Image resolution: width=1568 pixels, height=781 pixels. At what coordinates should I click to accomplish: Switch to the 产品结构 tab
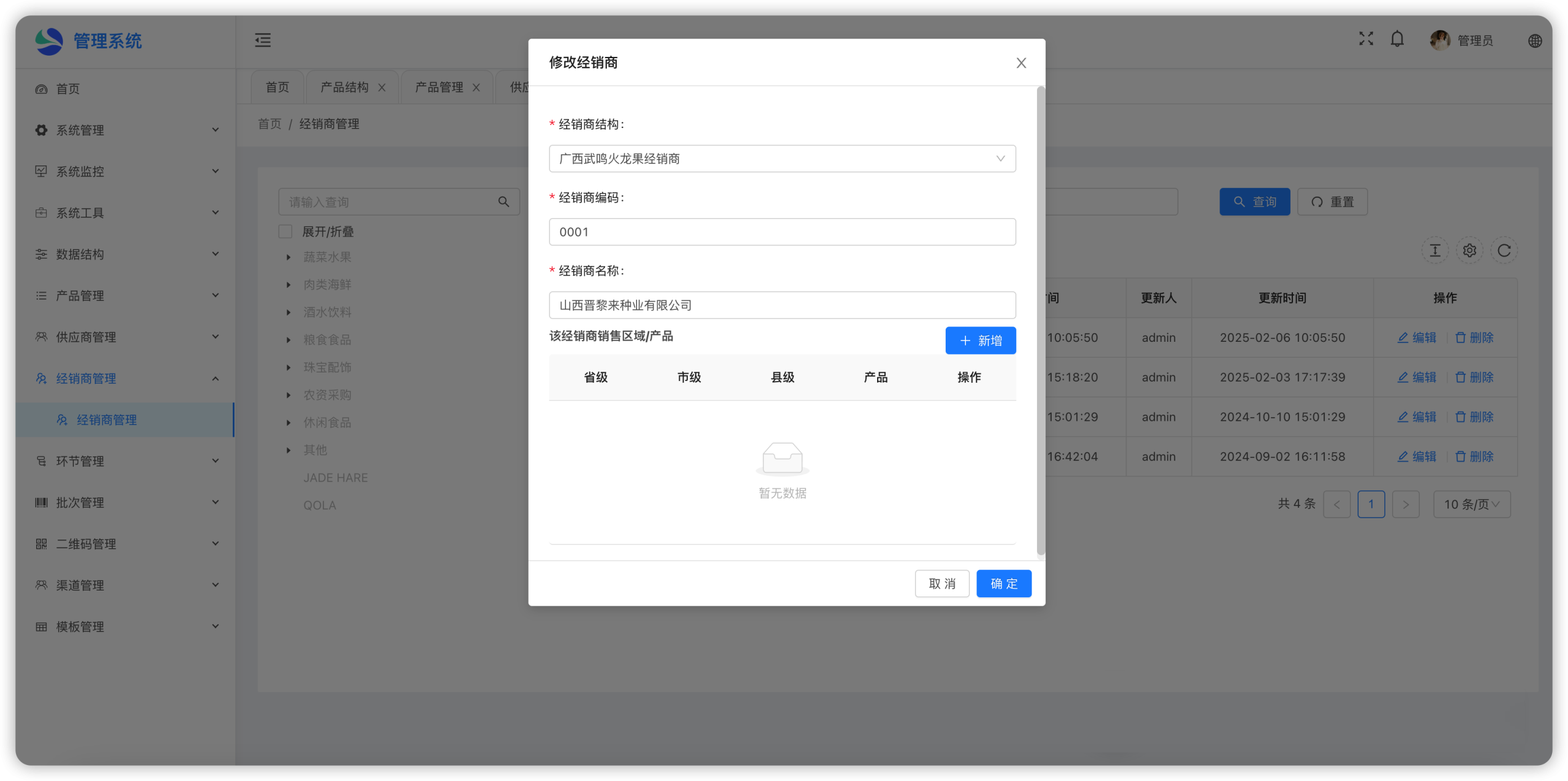click(x=345, y=87)
